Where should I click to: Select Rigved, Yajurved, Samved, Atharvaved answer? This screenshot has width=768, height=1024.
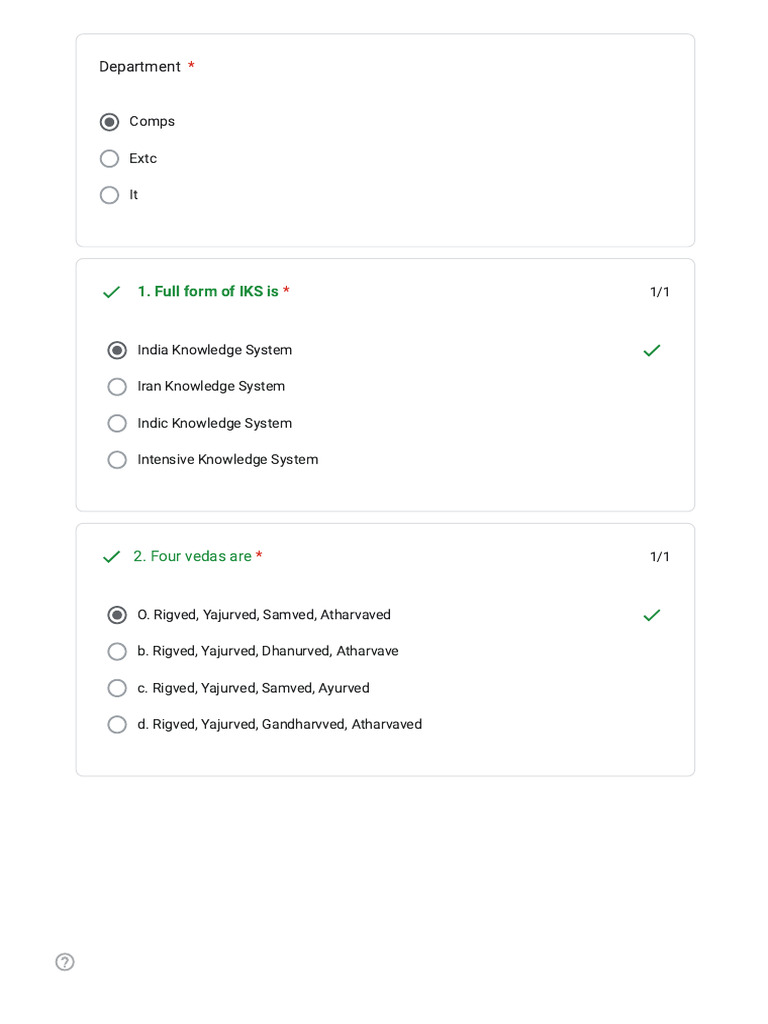point(117,615)
